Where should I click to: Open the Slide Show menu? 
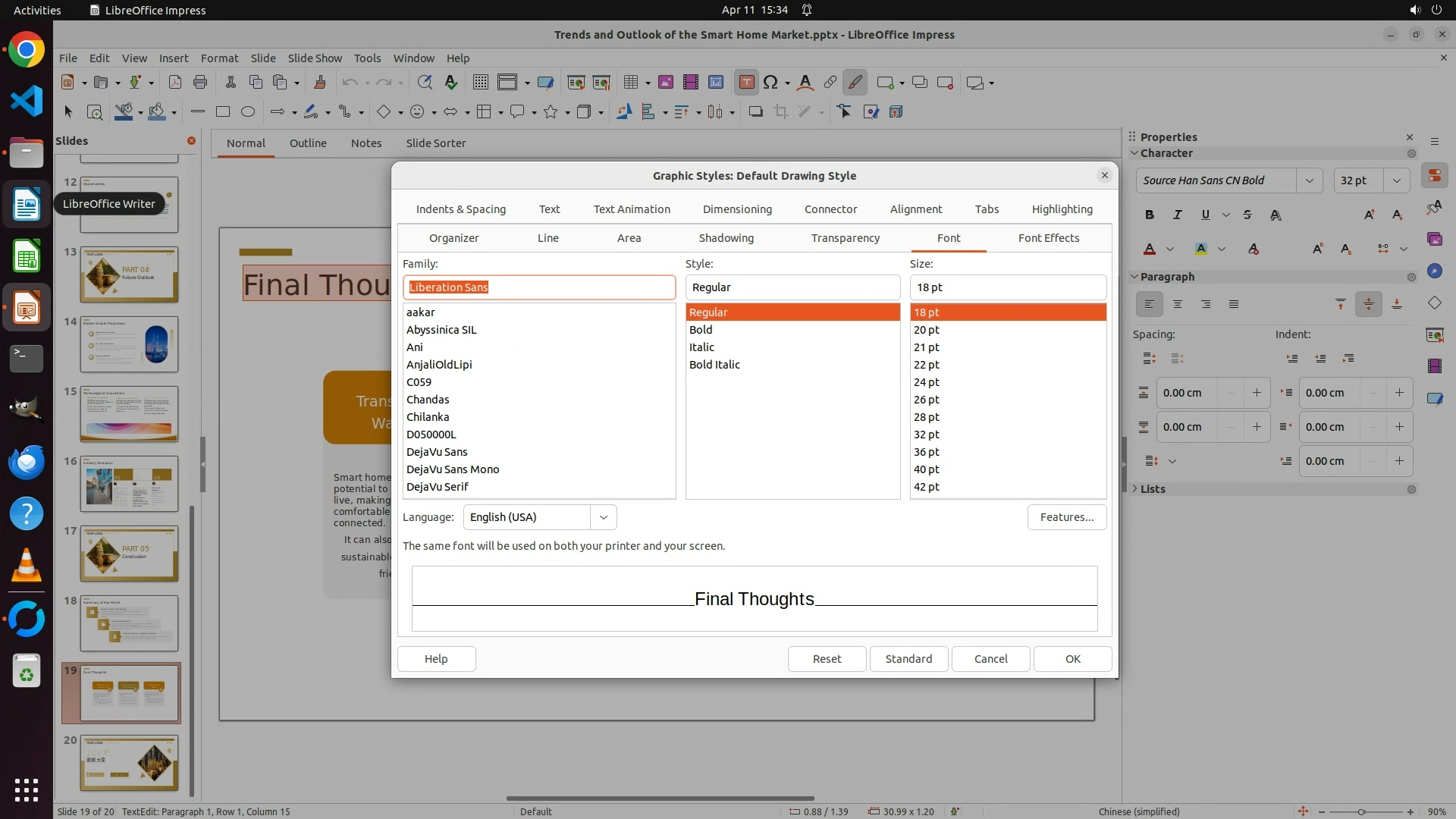pos(315,58)
